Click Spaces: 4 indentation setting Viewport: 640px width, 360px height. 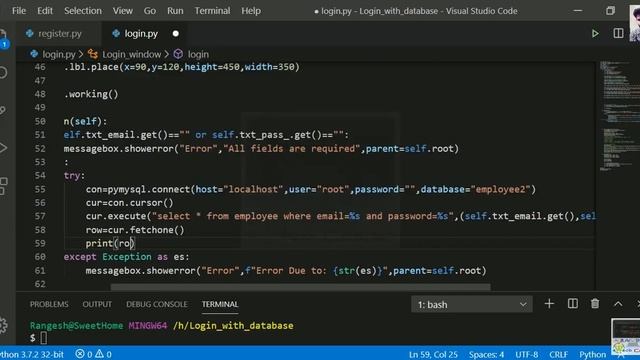pyautogui.click(x=486, y=354)
